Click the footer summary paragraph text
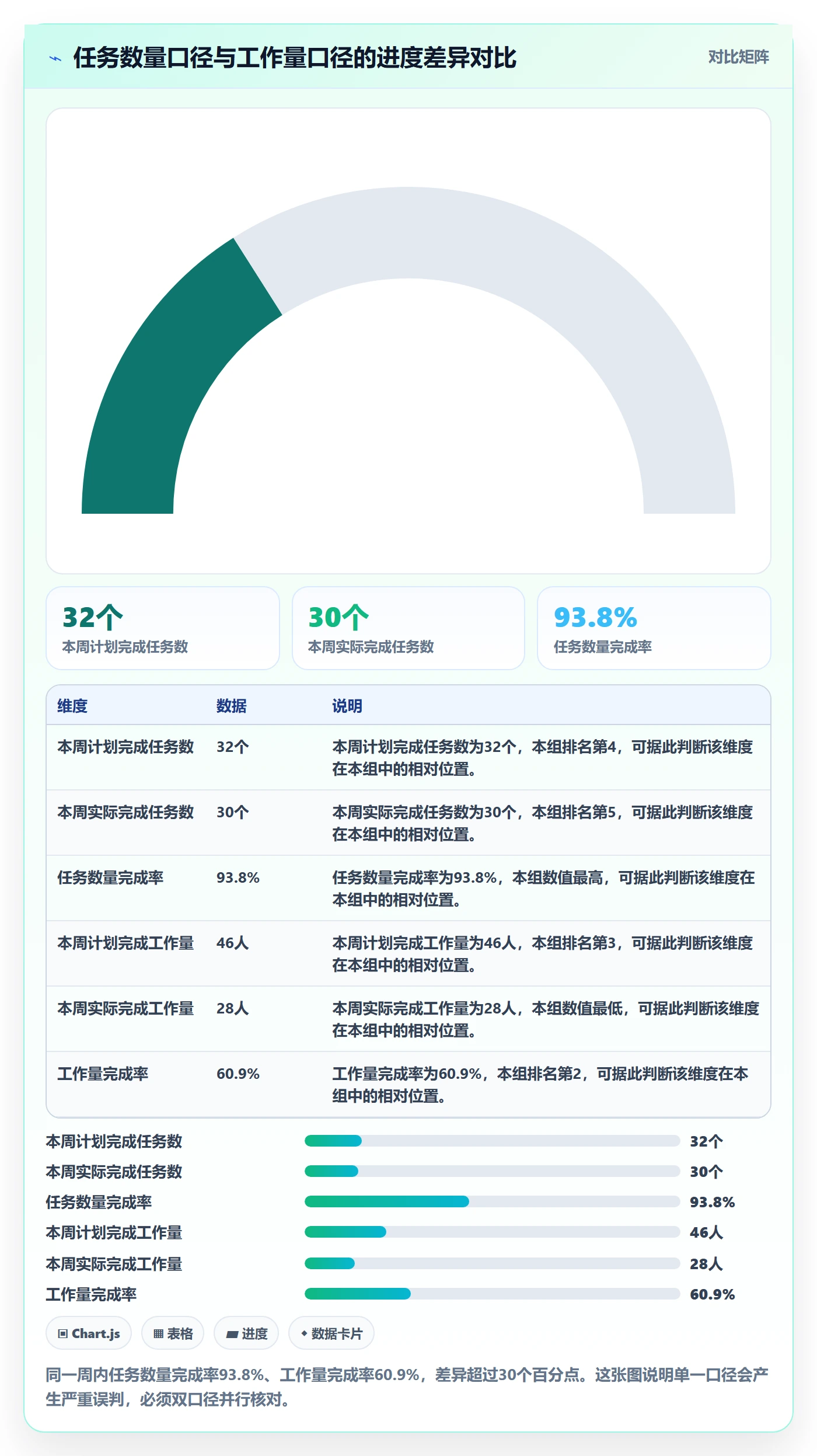Image resolution: width=817 pixels, height=1456 pixels. point(407,1387)
